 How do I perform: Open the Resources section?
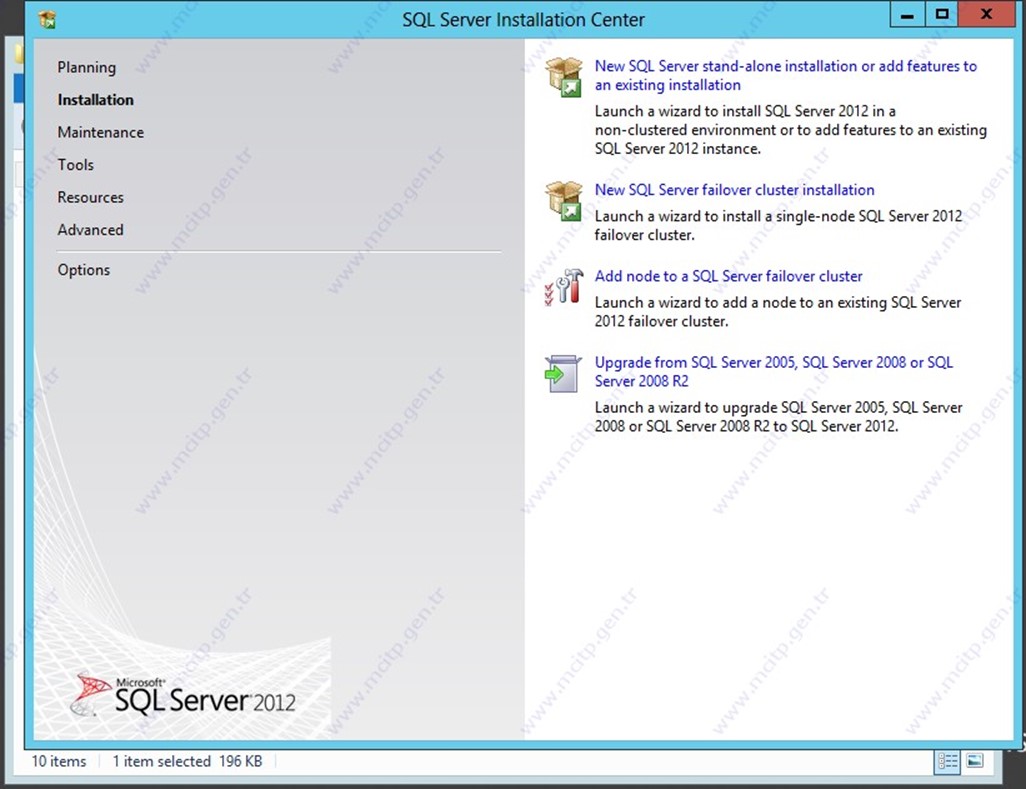tap(90, 198)
